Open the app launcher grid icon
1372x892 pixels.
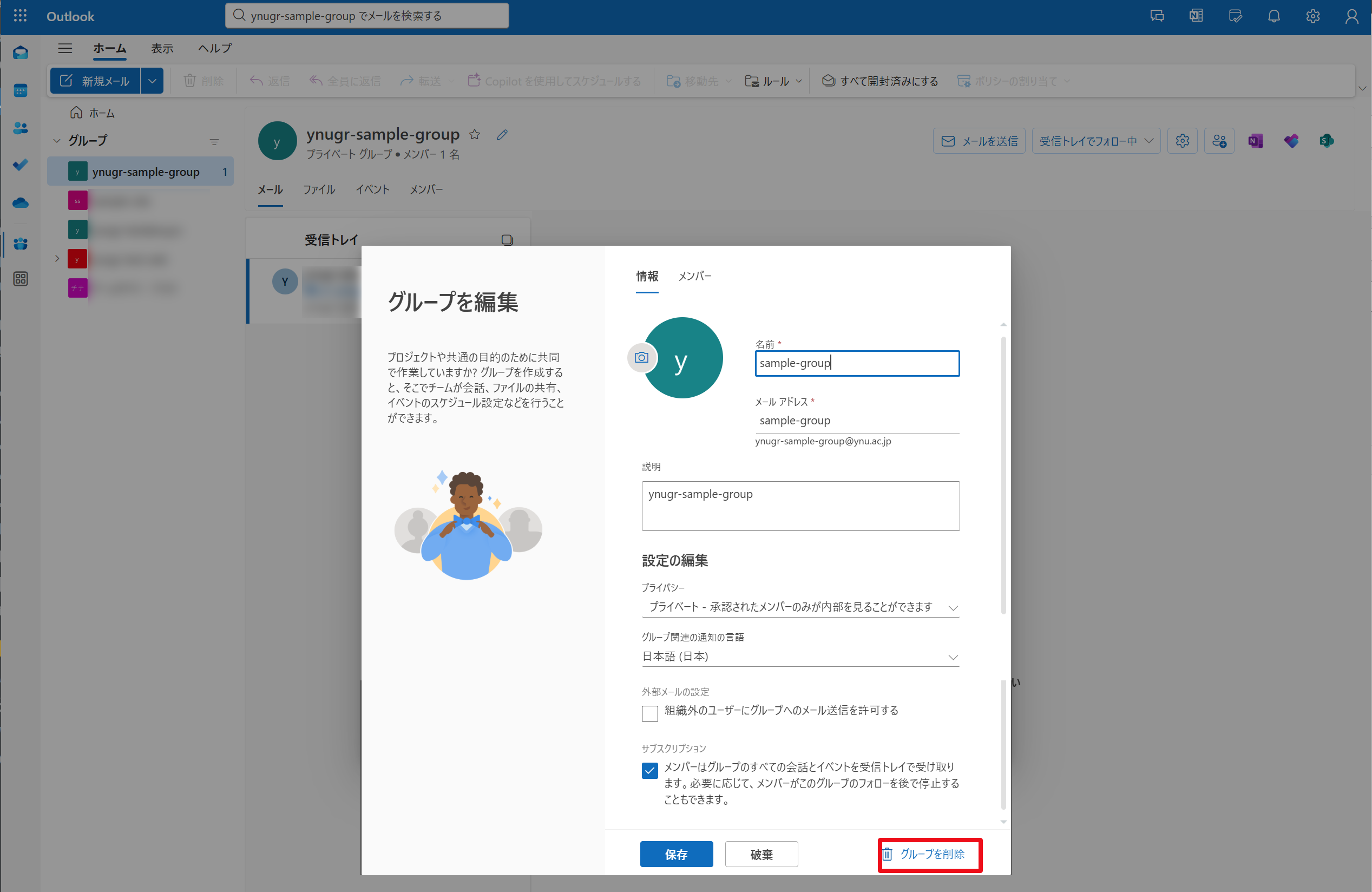(20, 16)
